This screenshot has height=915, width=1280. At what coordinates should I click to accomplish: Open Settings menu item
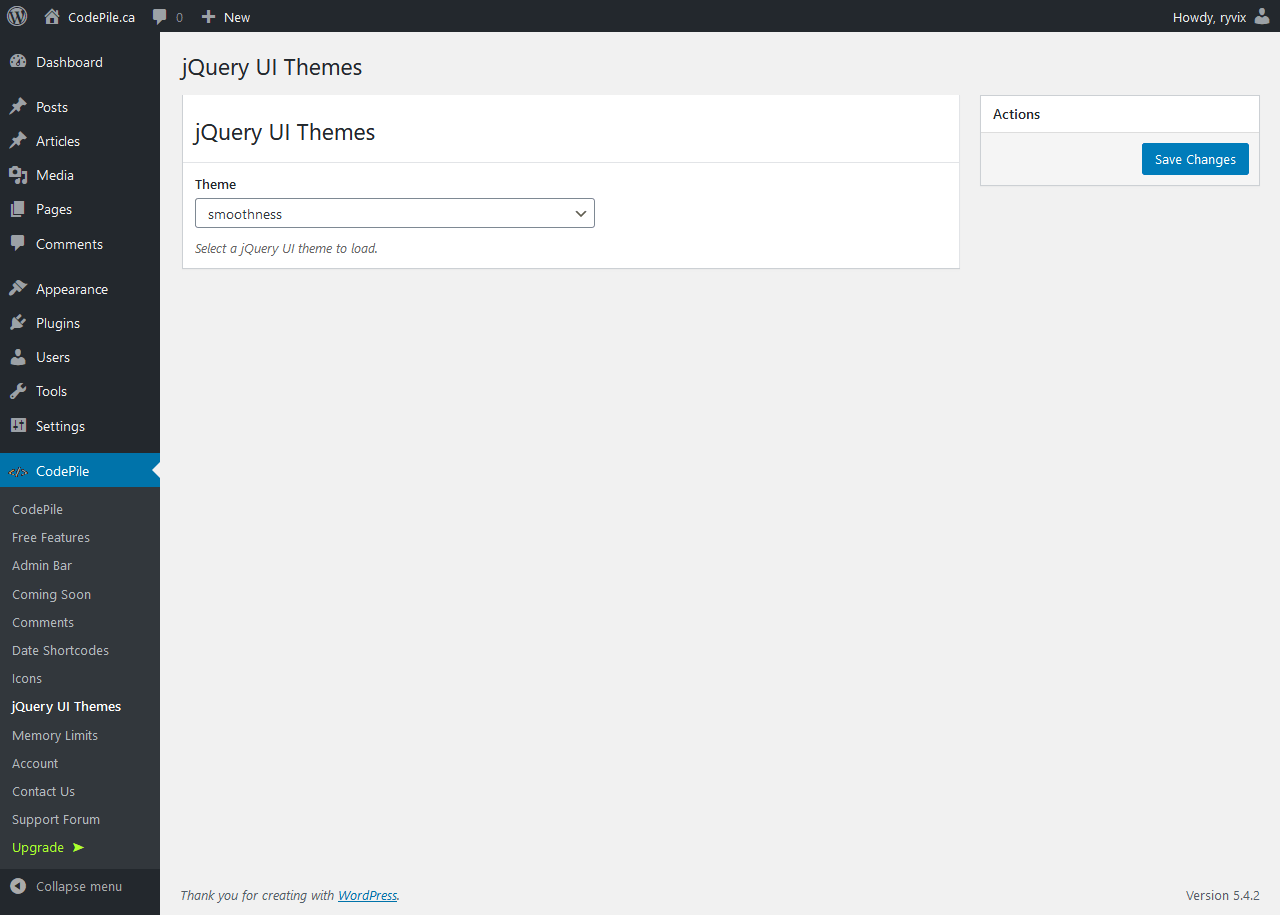click(x=80, y=426)
